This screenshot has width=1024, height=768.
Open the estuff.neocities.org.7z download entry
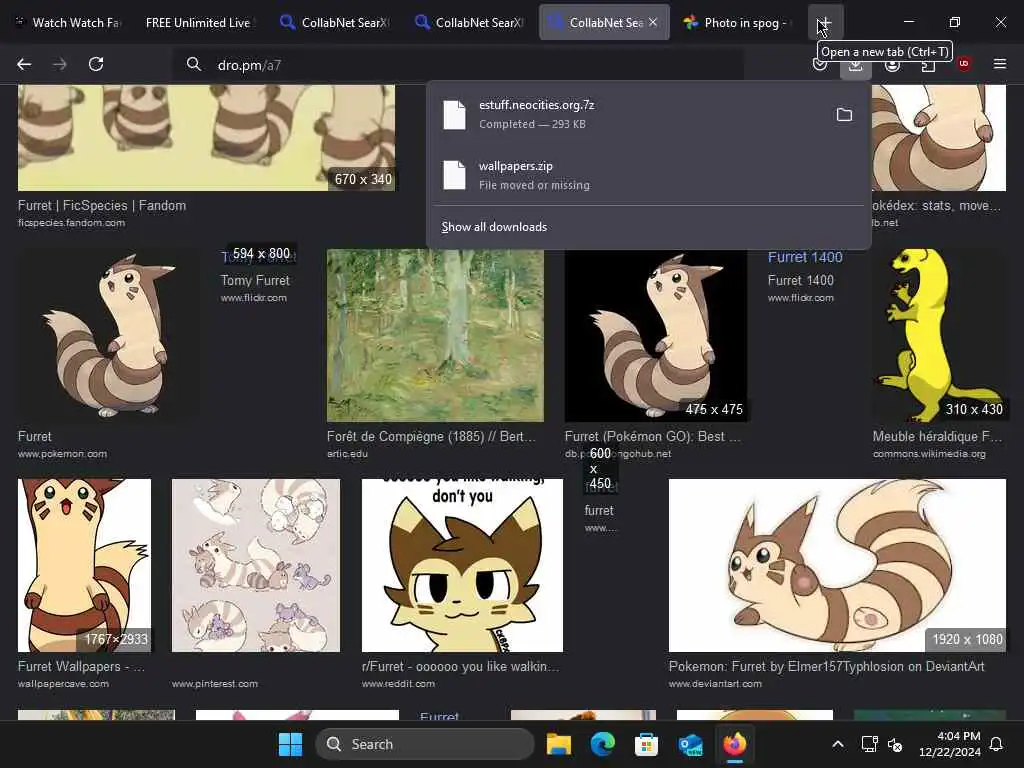(627, 114)
